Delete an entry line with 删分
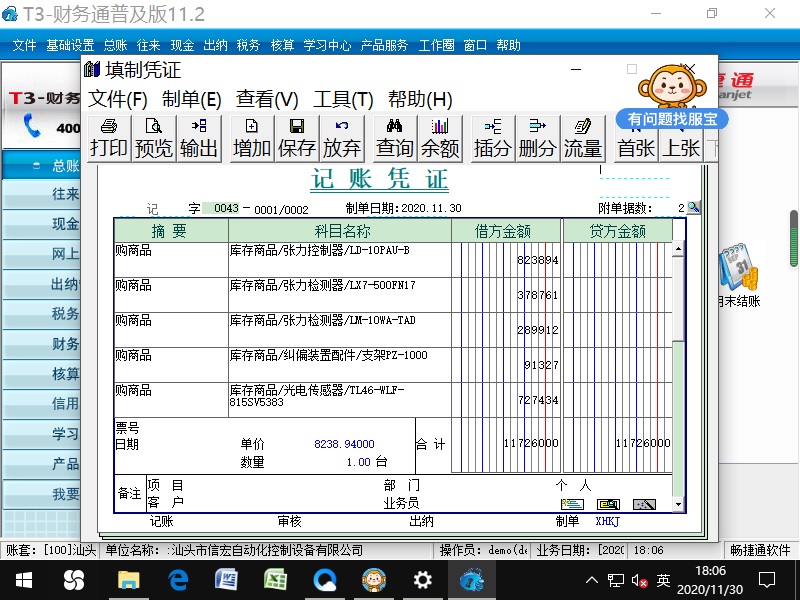800x600 pixels. pyautogui.click(x=537, y=139)
